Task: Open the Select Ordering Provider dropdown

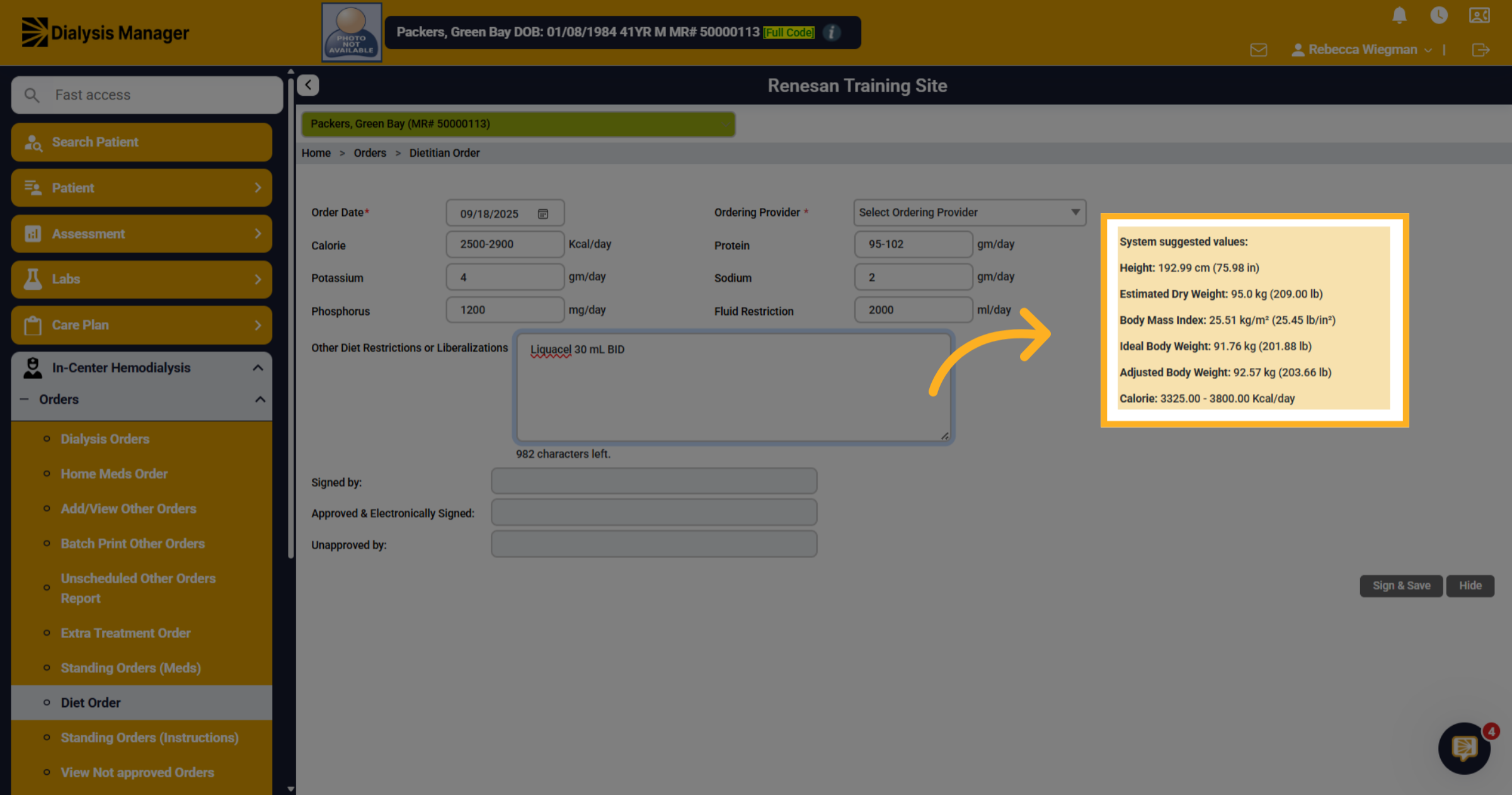Action: 970,212
